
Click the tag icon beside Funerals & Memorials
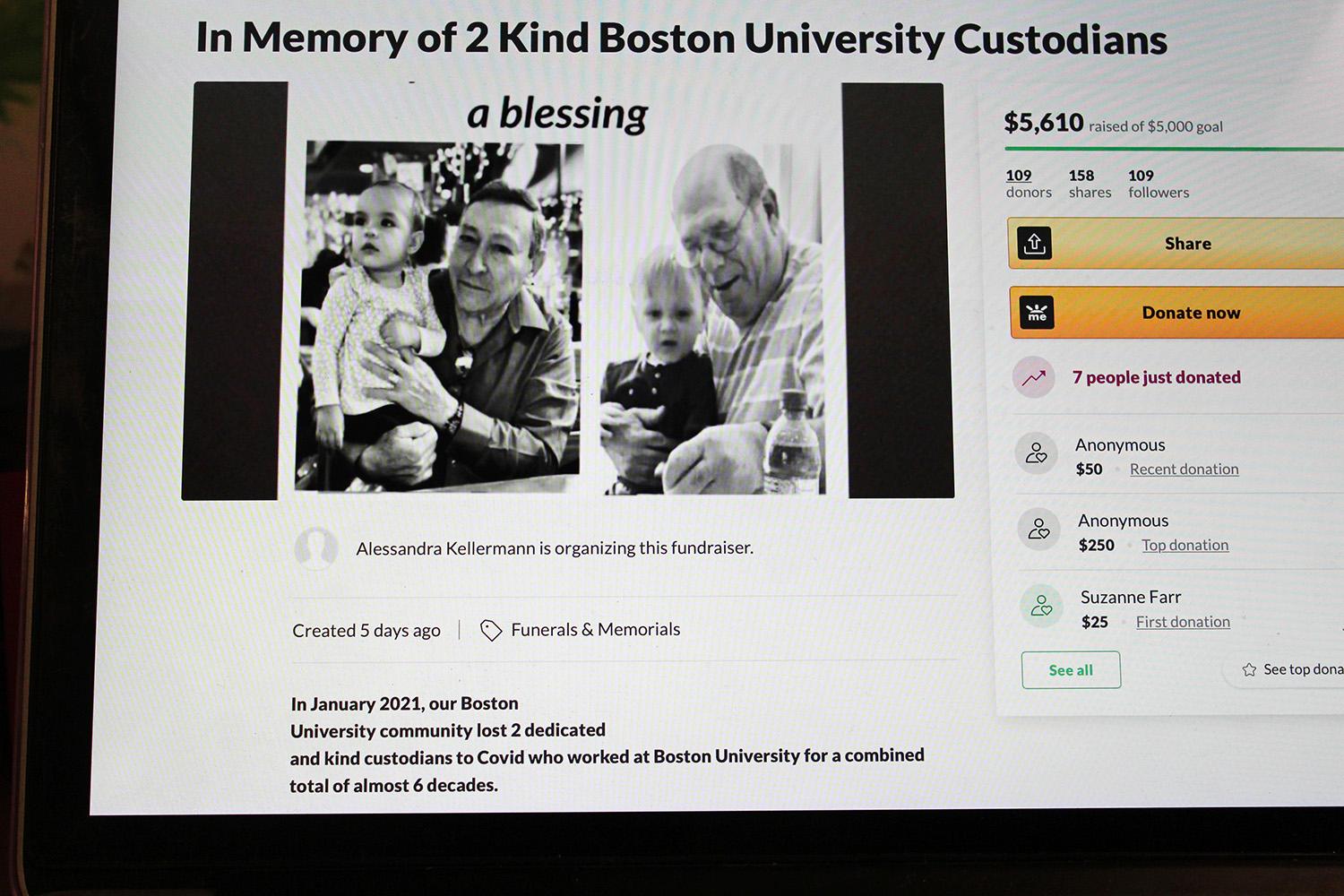coord(490,631)
